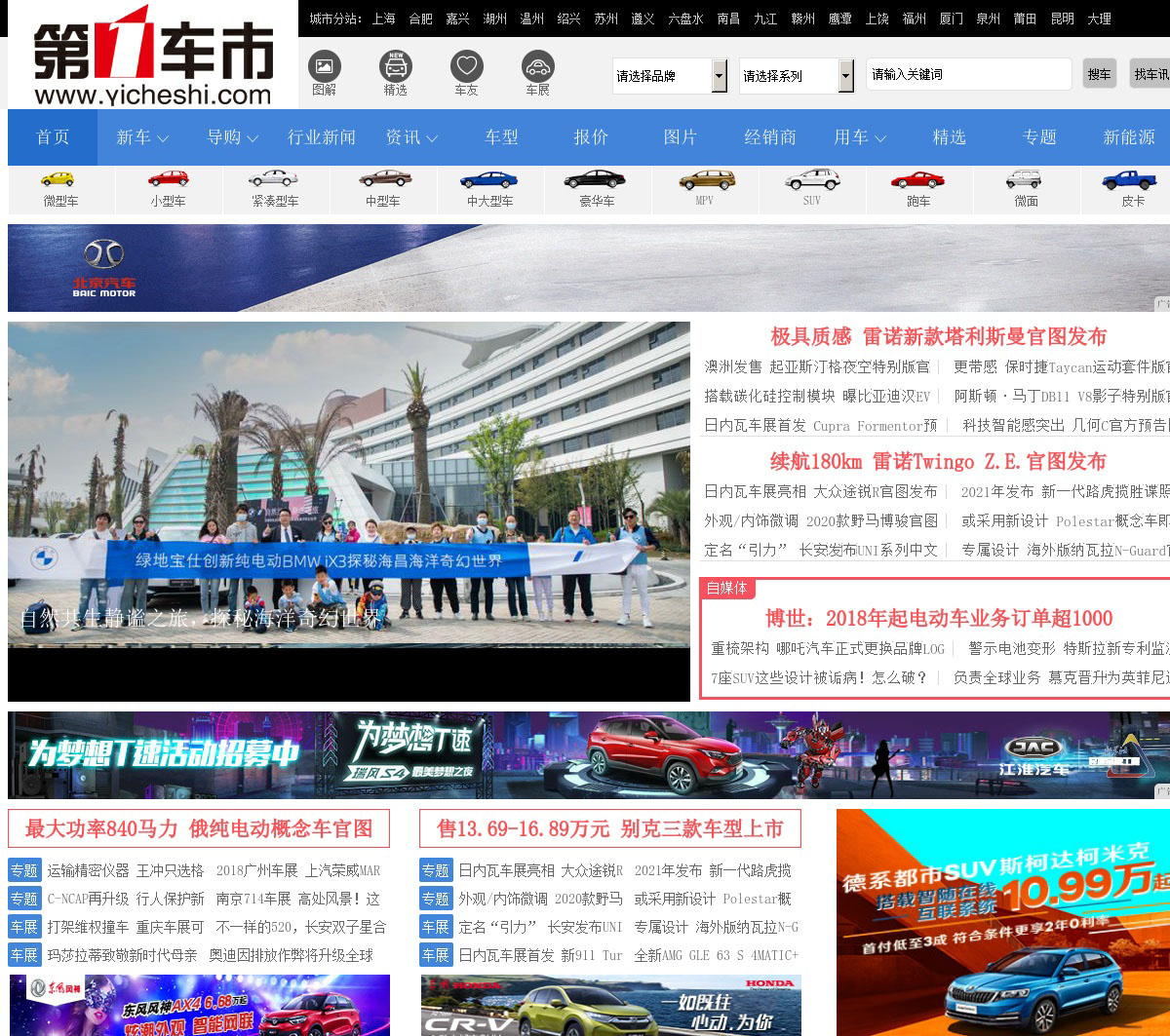Open the 斯柯达柯米克 SUV advertisement
Screen dimensions: 1170x1036
tap(1003, 922)
